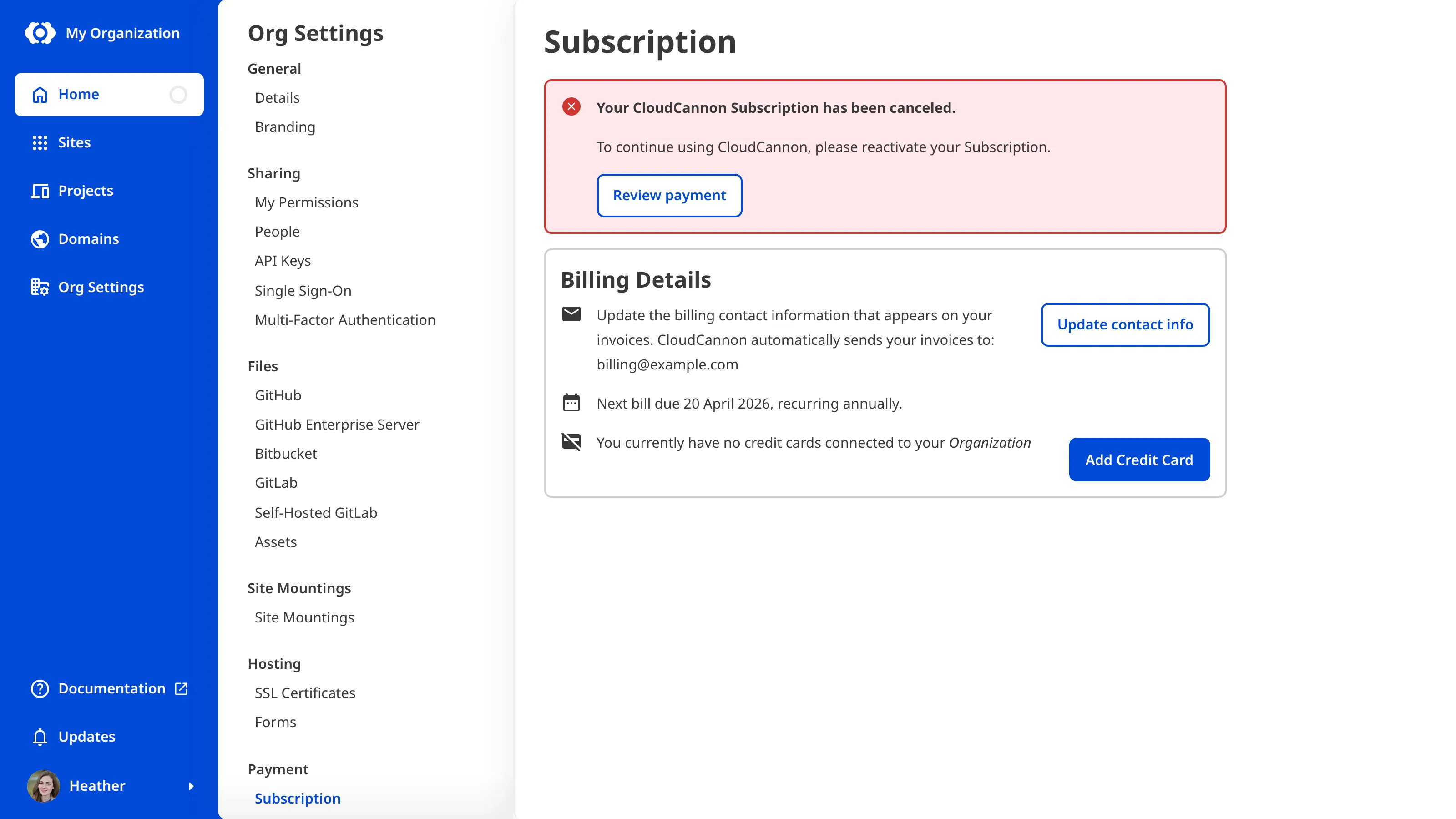Open the Sites navigation item
This screenshot has width=1456, height=819.
pos(109,142)
